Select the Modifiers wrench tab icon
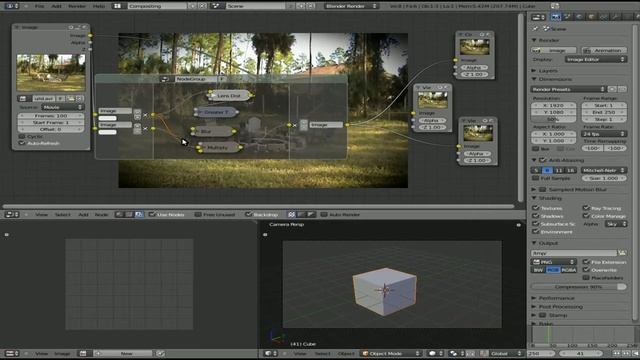Image resolution: width=640 pixels, height=360 pixels. click(x=615, y=17)
